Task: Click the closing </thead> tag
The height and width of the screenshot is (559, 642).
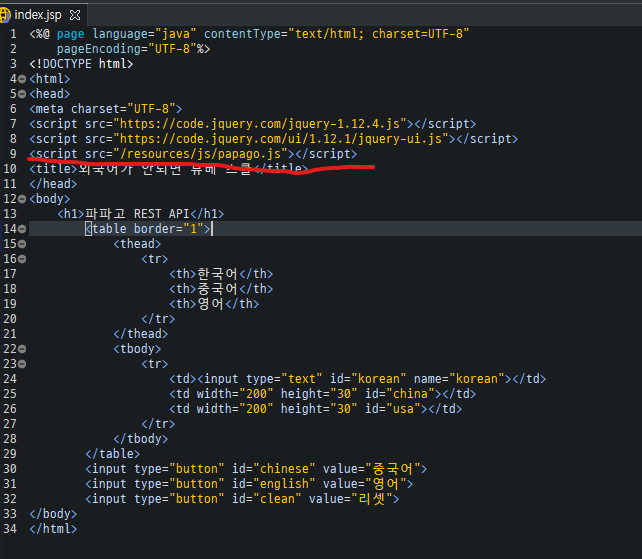Action: (x=140, y=334)
